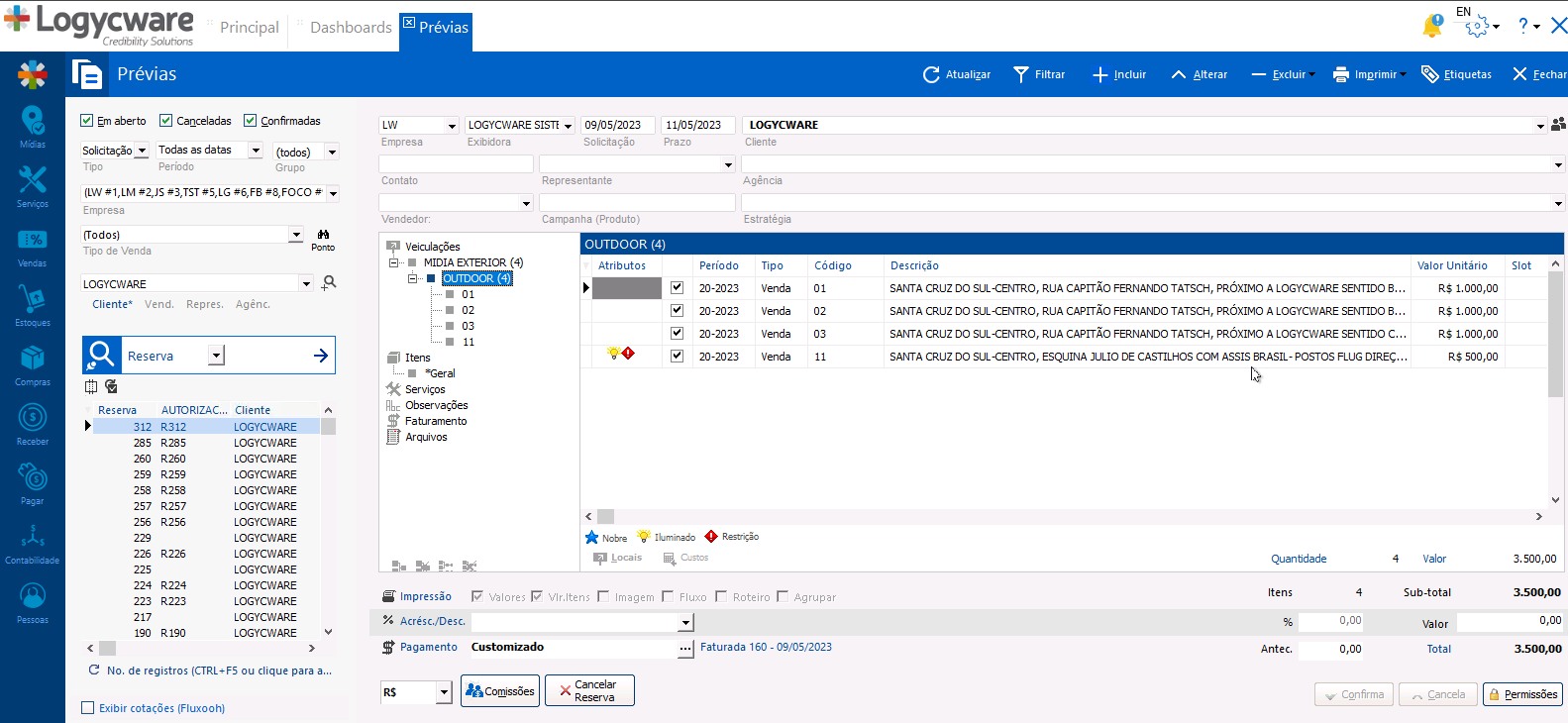The height and width of the screenshot is (723, 1568).
Task: Open the Grupo (todos) dropdown
Action: tap(333, 153)
